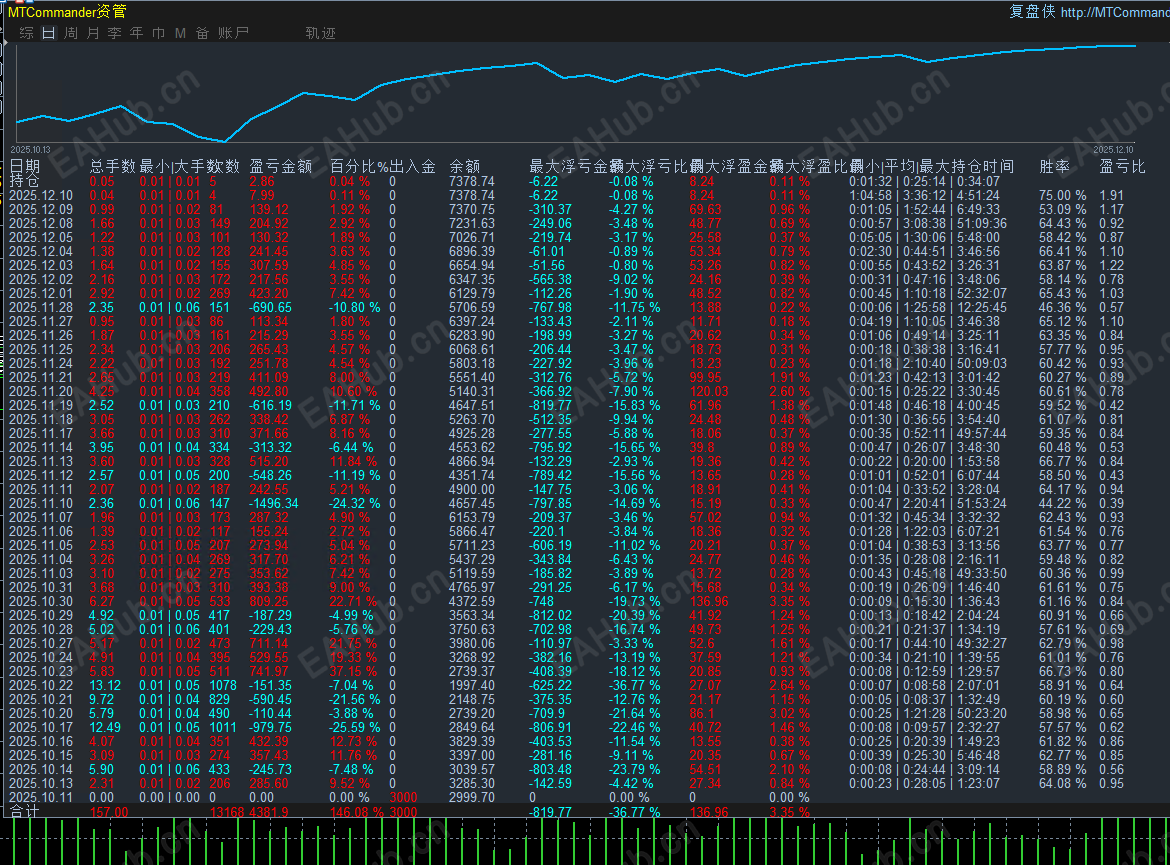Image resolution: width=1170 pixels, height=865 pixels.
Task: Select the 2025.12.10 data row
Action: 40,195
